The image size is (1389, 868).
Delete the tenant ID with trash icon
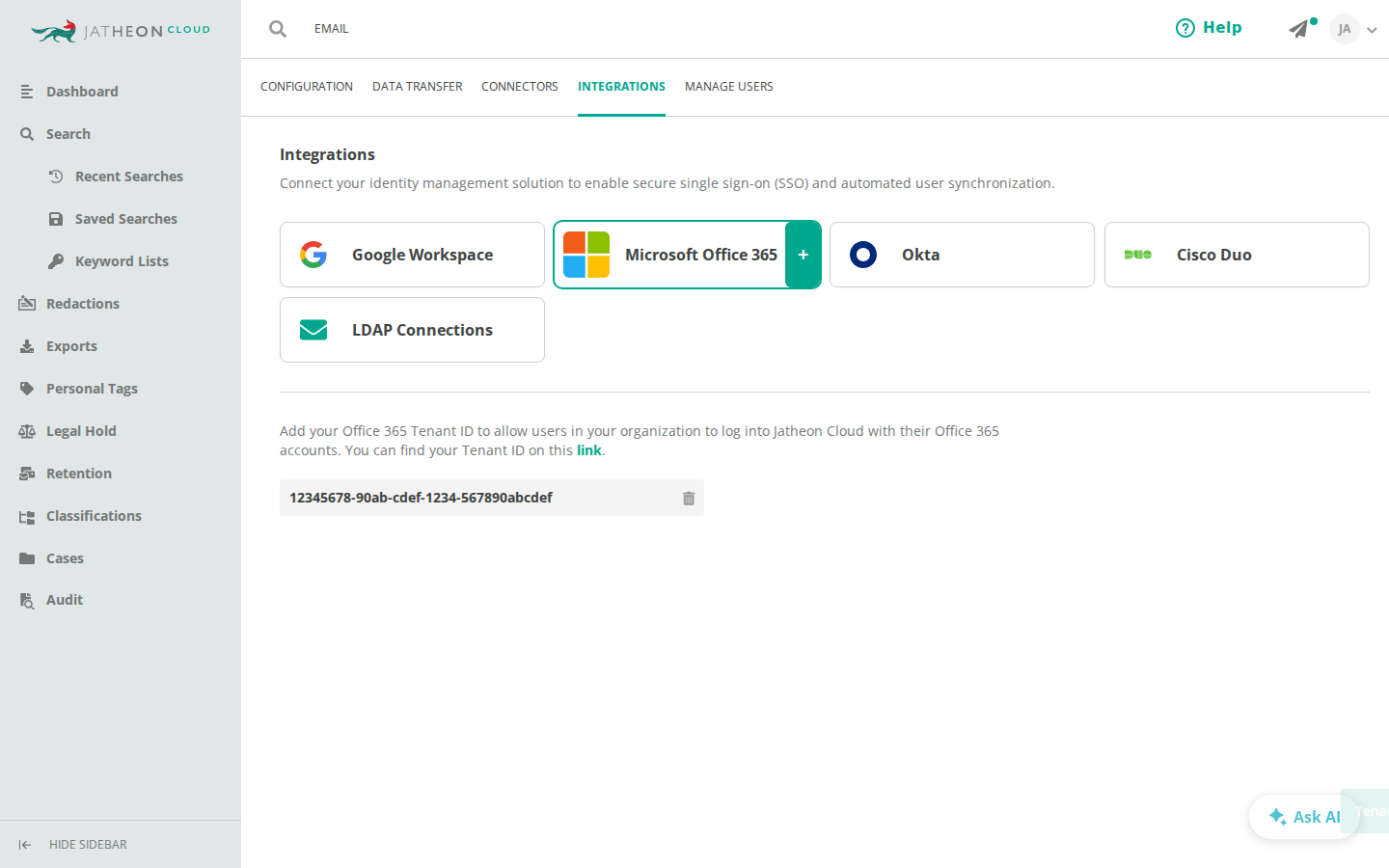click(x=689, y=498)
